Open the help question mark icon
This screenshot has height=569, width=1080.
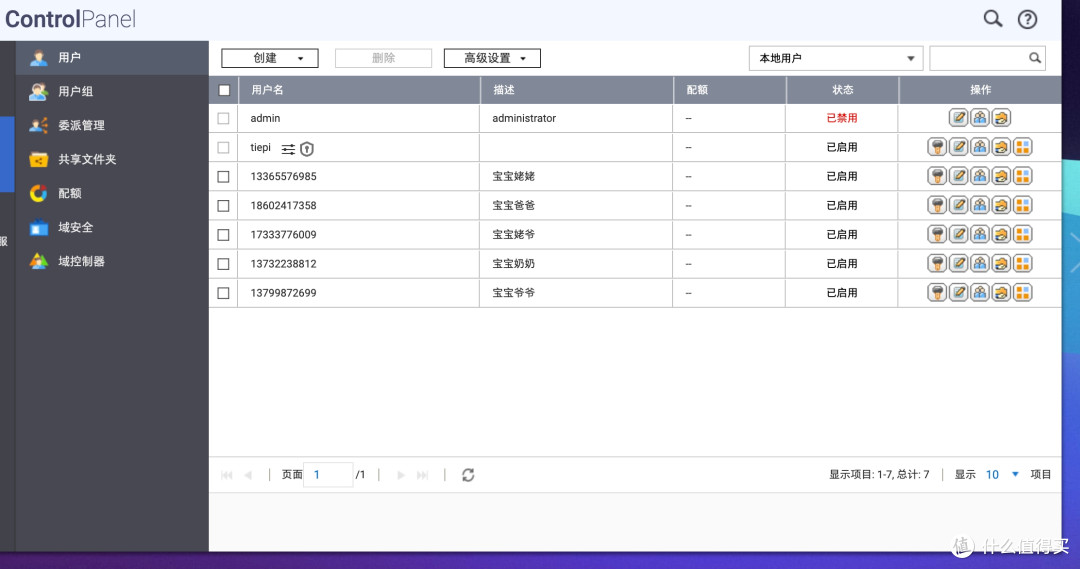1027,19
